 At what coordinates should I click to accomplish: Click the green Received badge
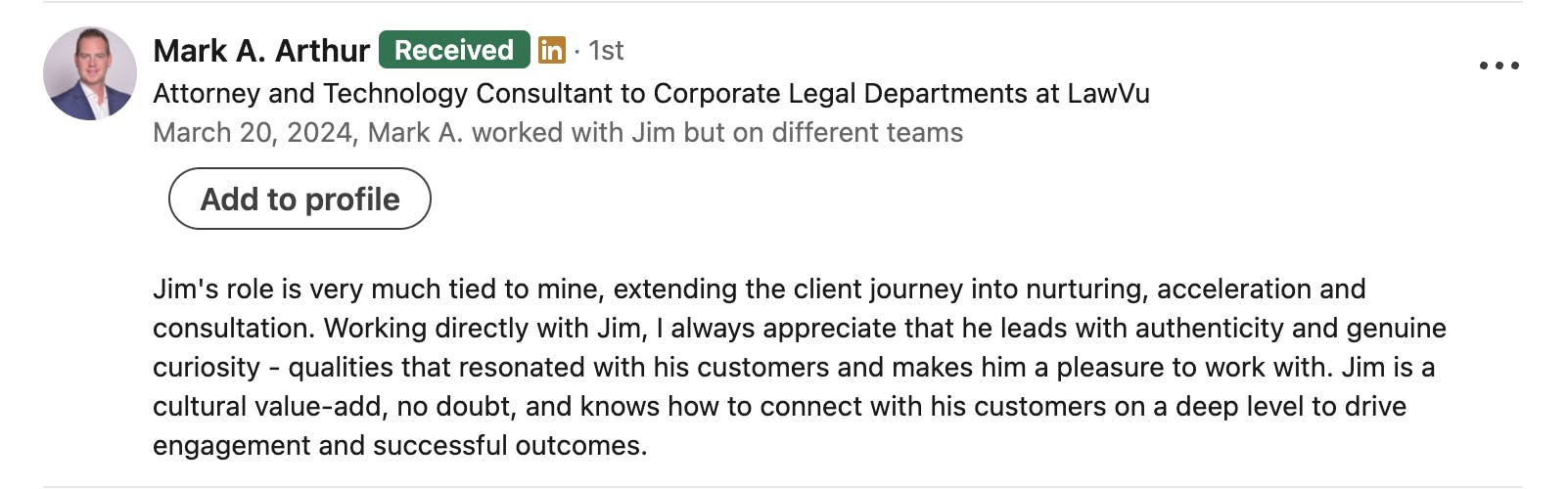tap(454, 50)
